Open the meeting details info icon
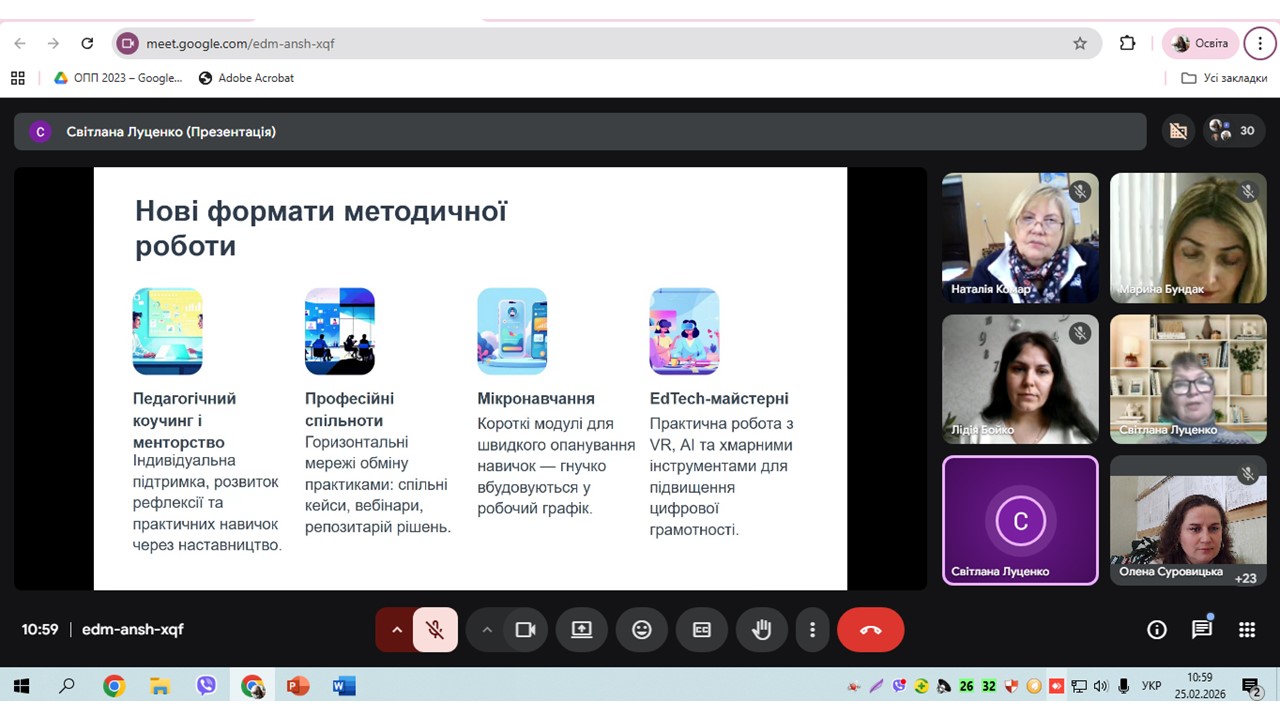This screenshot has height=720, width=1280. tap(1157, 630)
